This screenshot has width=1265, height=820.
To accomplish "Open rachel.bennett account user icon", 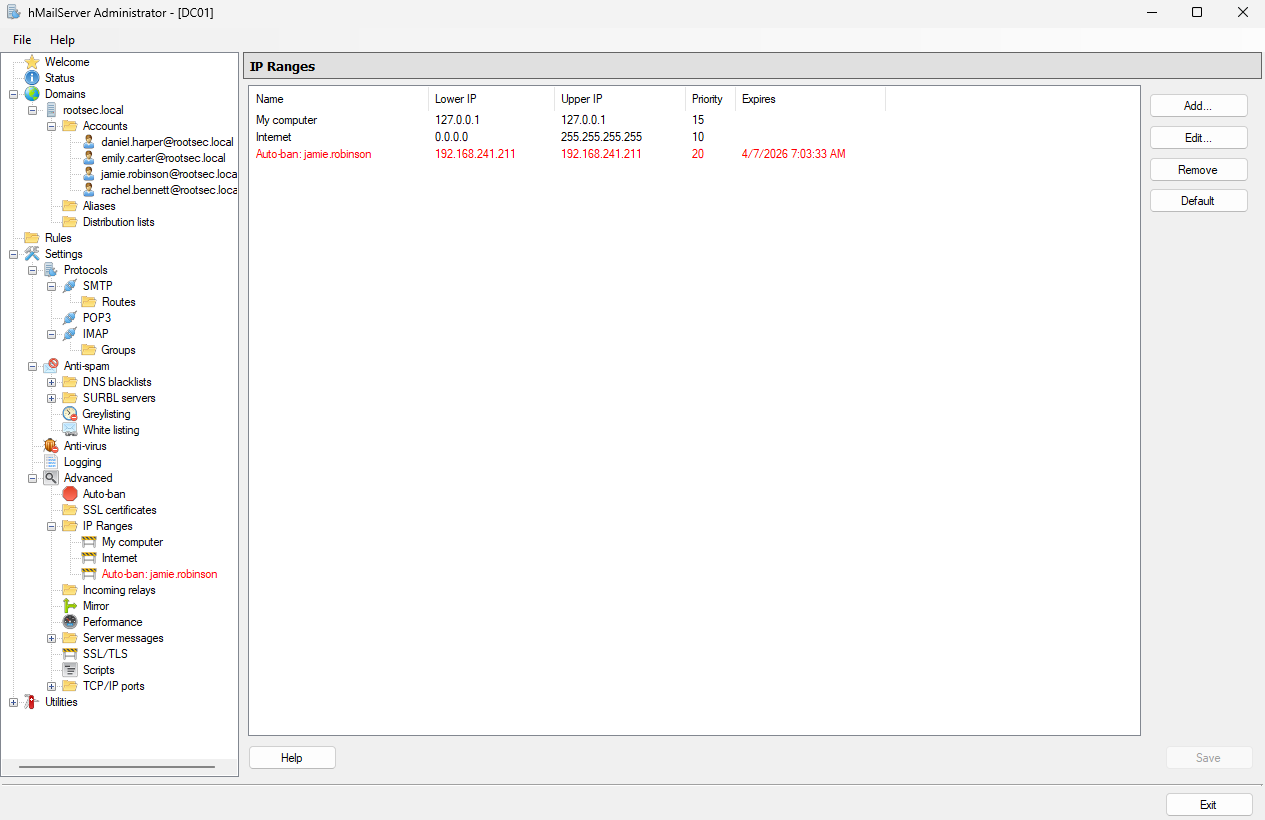I will click(89, 190).
